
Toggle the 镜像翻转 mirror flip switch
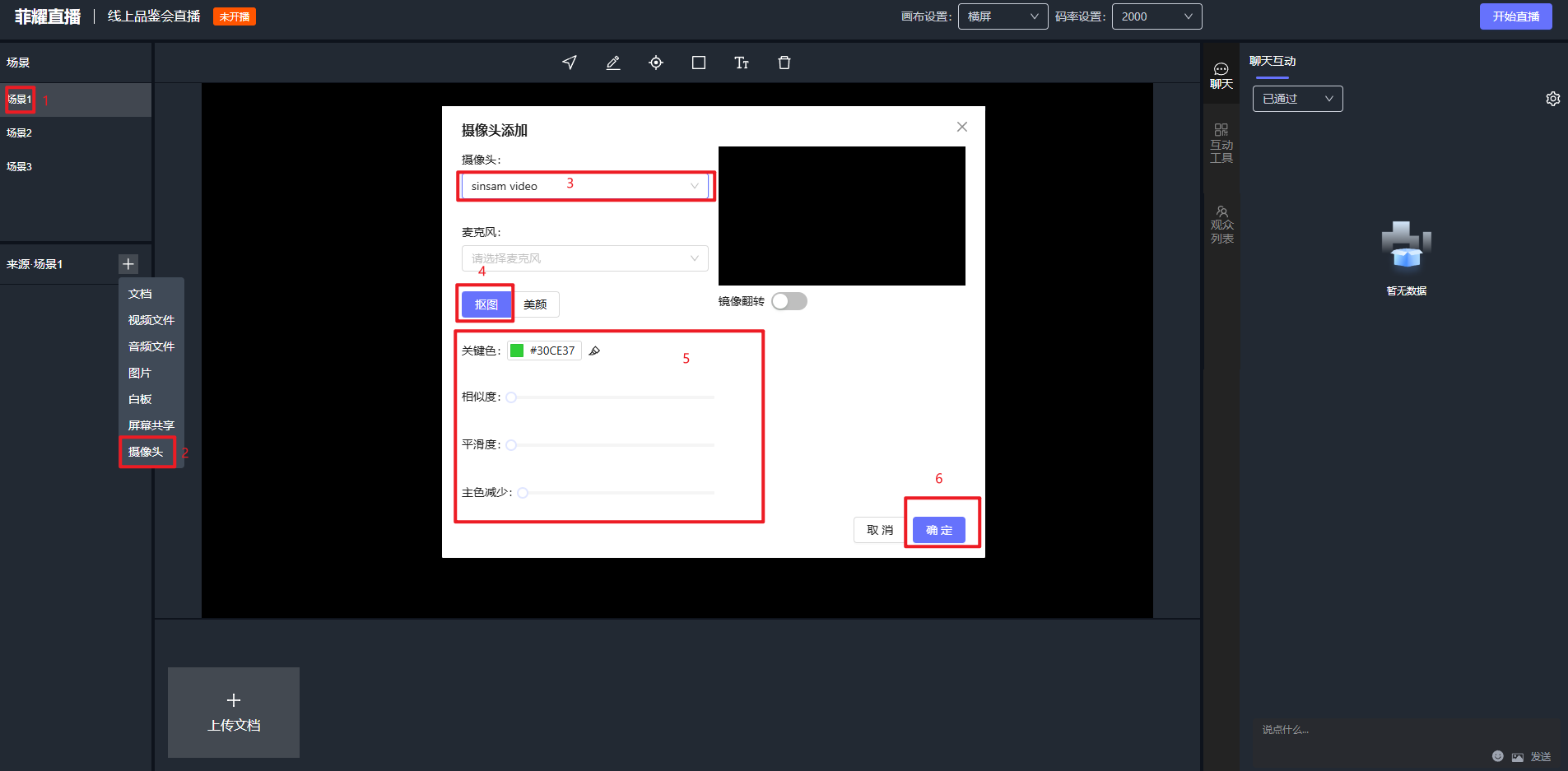click(x=789, y=301)
